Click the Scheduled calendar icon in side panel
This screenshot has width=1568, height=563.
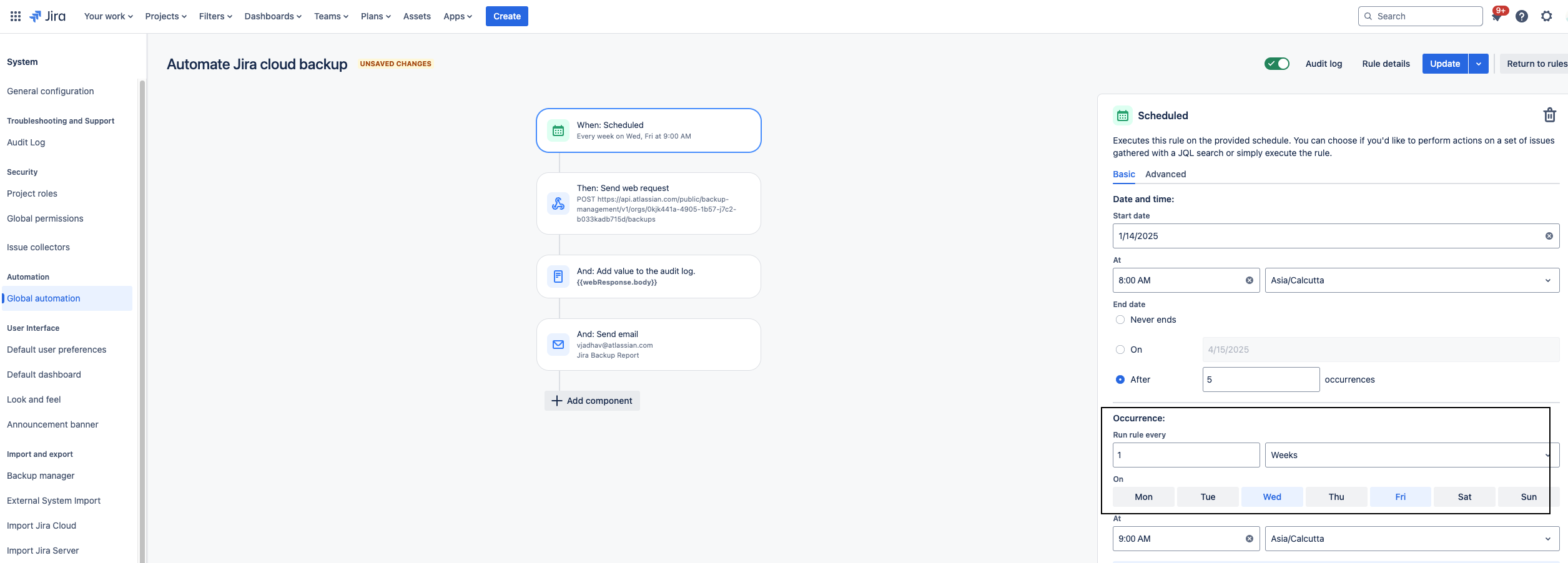click(1123, 115)
